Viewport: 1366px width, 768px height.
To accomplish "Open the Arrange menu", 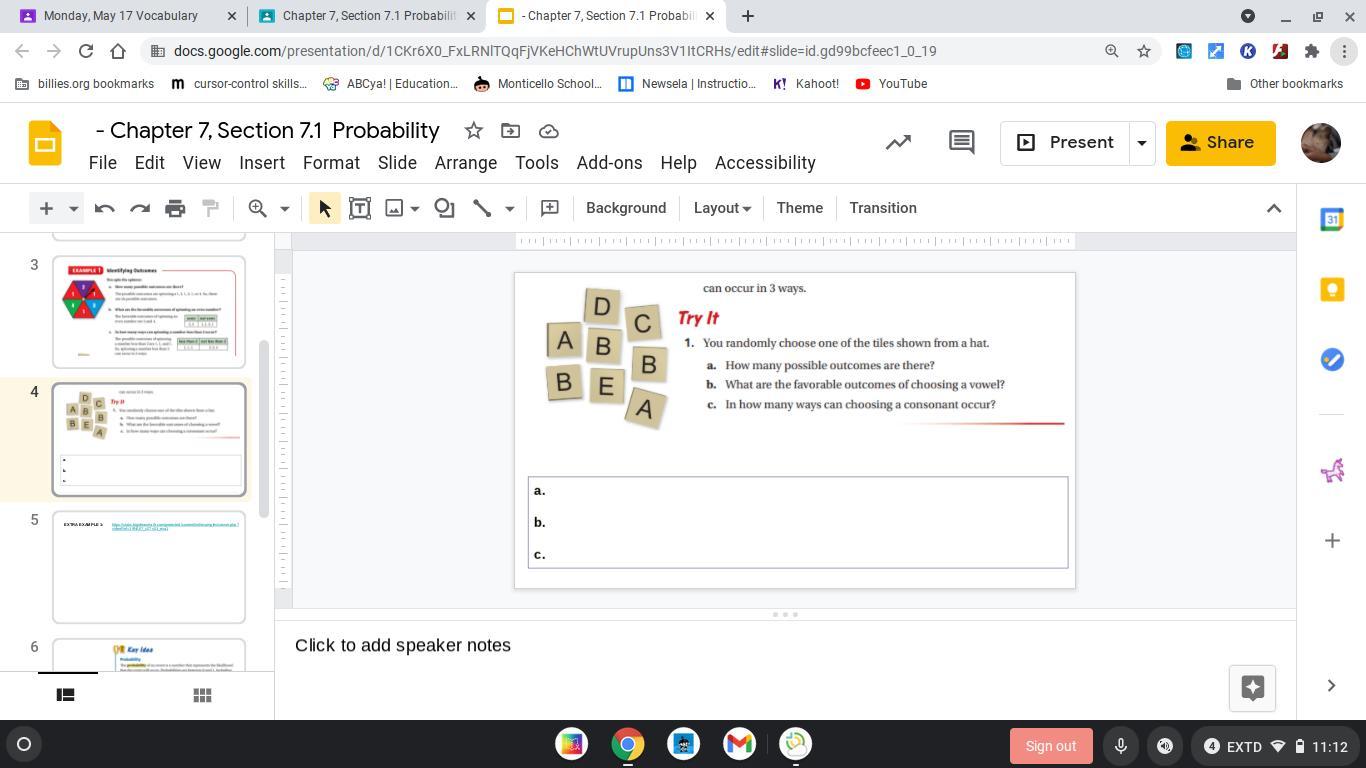I will 466,163.
